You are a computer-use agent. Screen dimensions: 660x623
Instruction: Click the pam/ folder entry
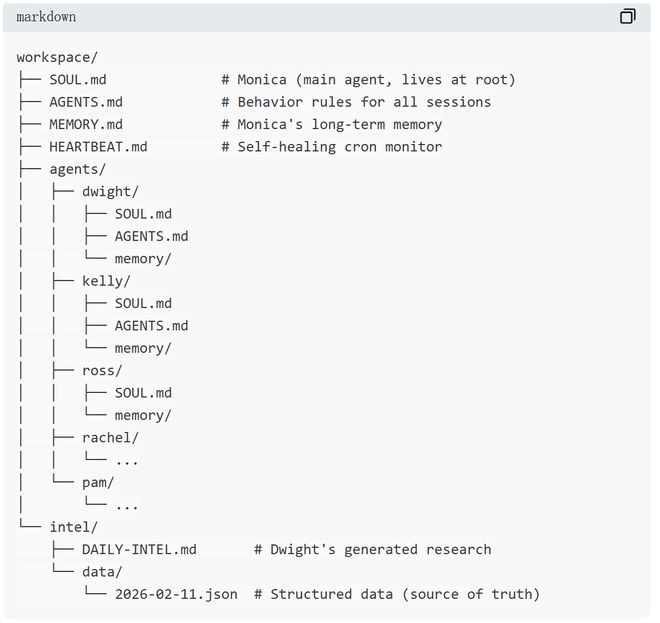(98, 482)
